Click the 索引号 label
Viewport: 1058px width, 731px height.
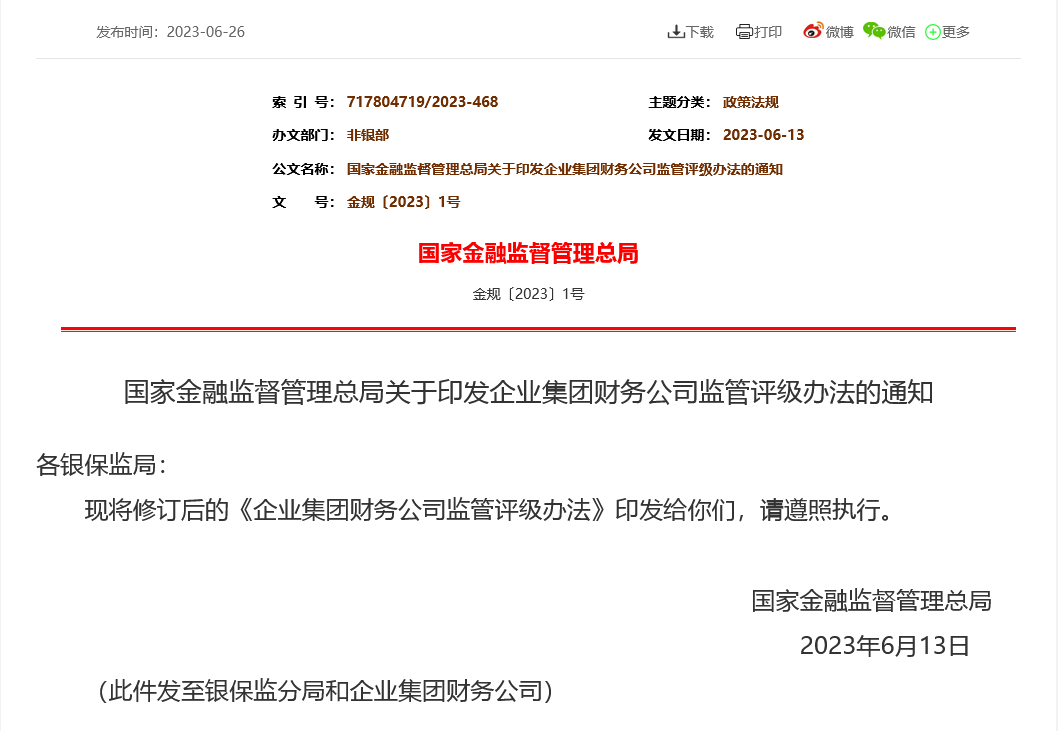tap(303, 102)
